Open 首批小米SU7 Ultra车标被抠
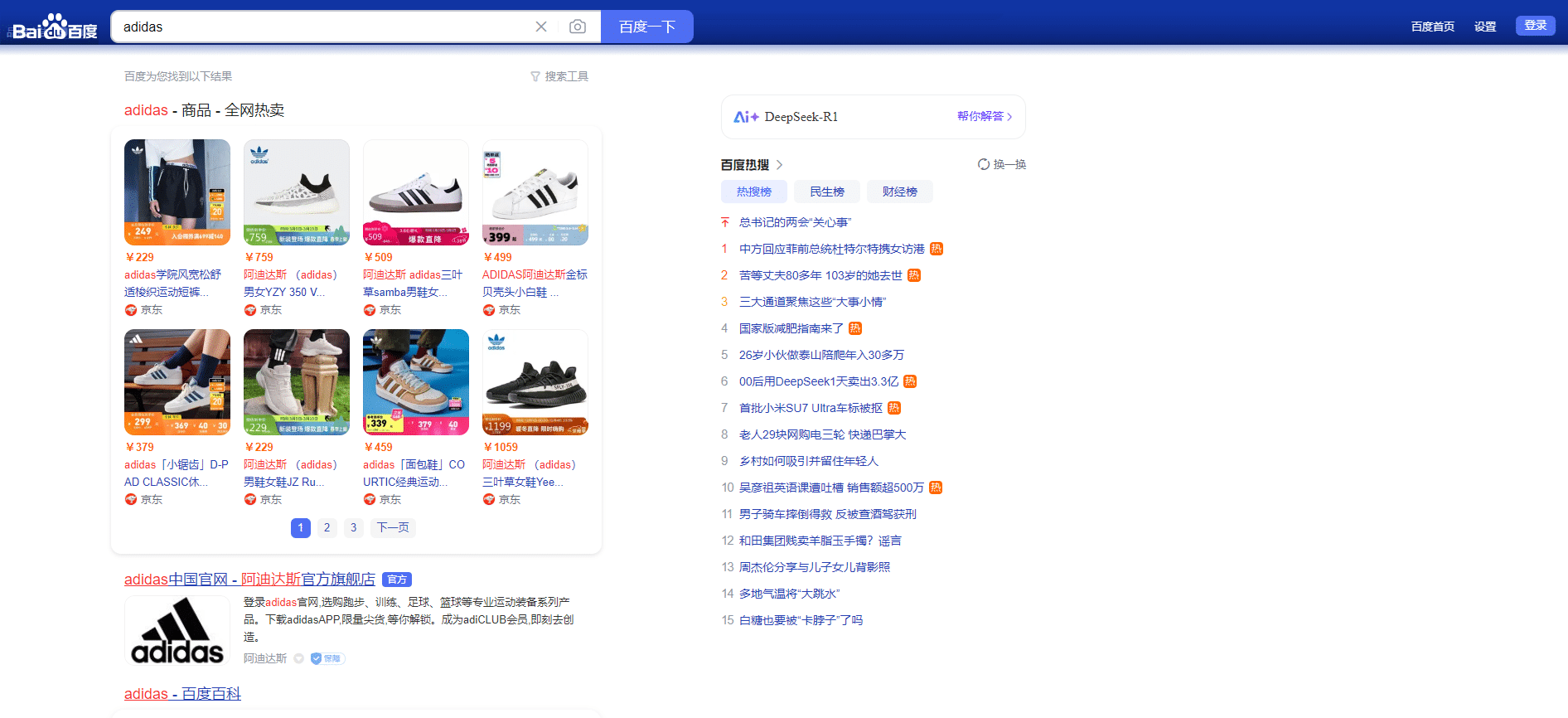1568x718 pixels. tap(811, 408)
